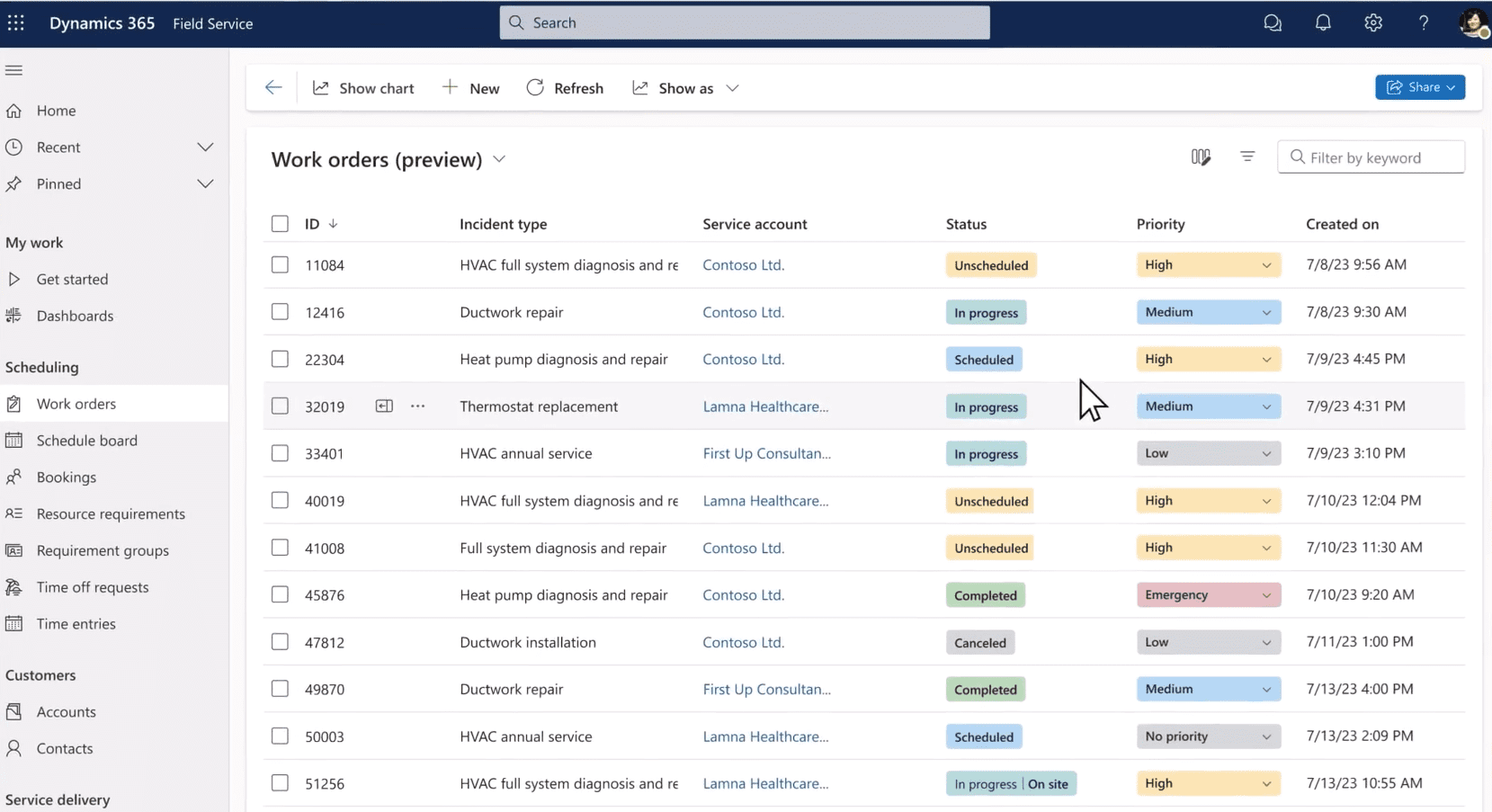Select checkbox for work order 51256
The image size is (1492, 812).
pyautogui.click(x=281, y=783)
